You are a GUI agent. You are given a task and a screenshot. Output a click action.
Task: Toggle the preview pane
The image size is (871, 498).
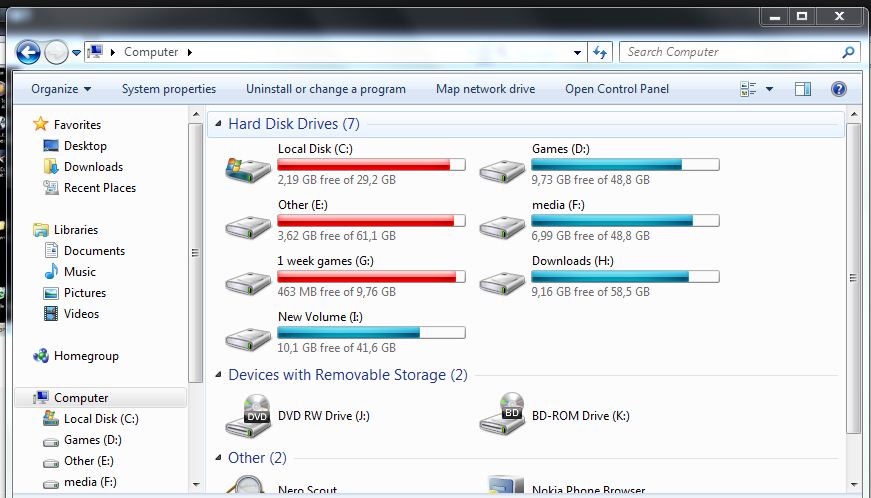[x=803, y=89]
